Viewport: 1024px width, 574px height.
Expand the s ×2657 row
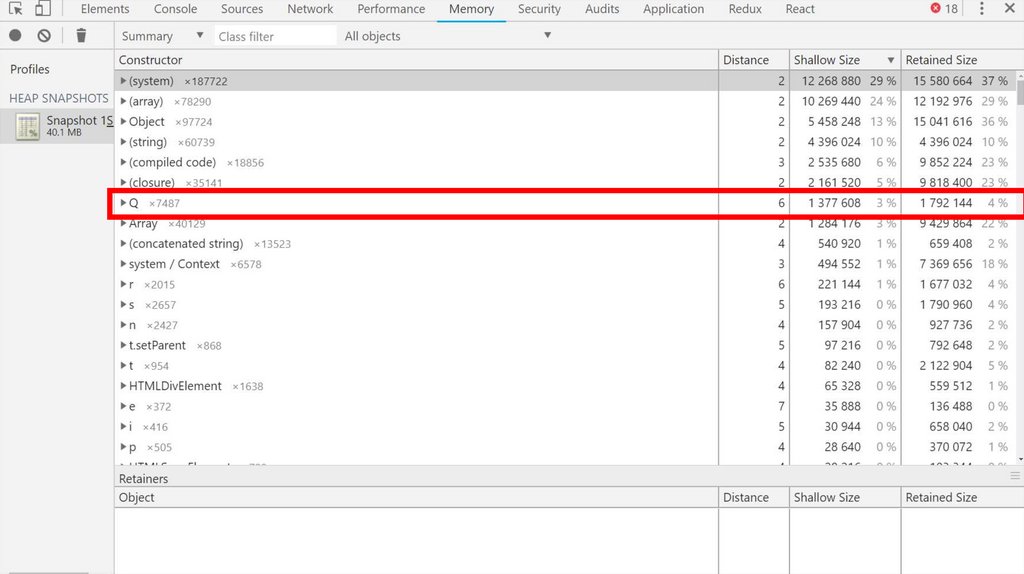coord(123,304)
